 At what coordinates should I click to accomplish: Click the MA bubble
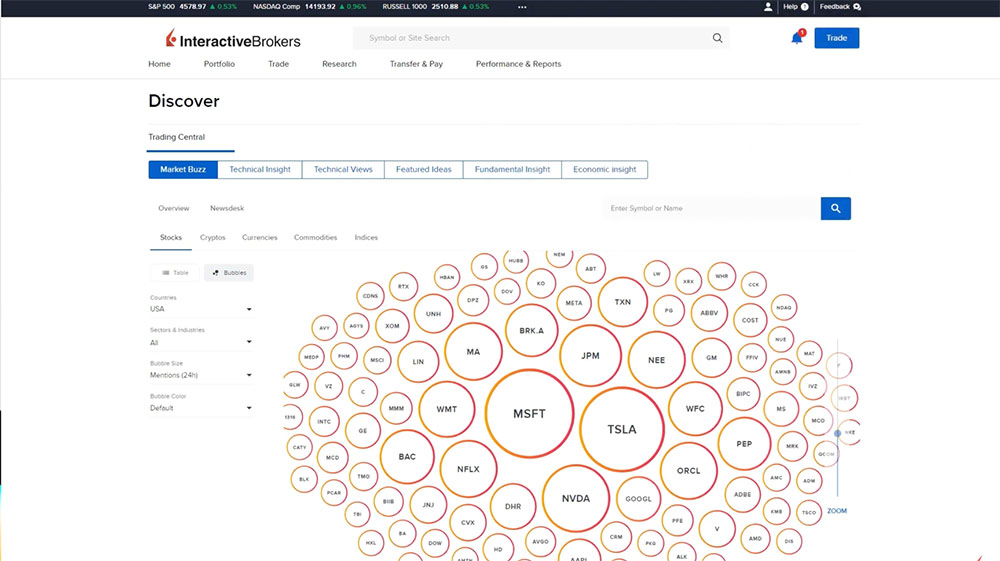point(473,352)
